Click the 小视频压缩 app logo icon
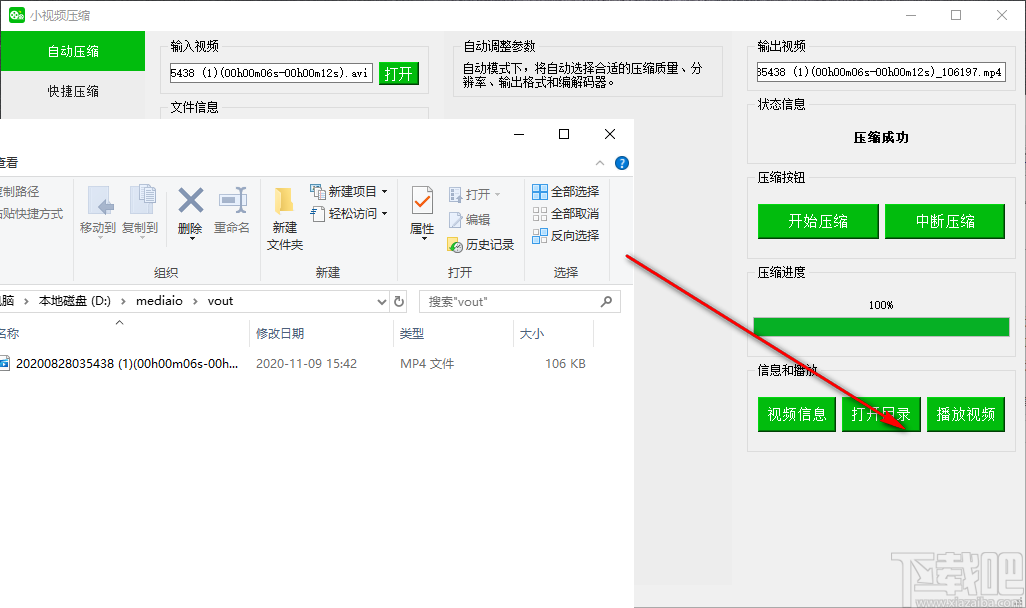1026x608 pixels. pos(16,14)
